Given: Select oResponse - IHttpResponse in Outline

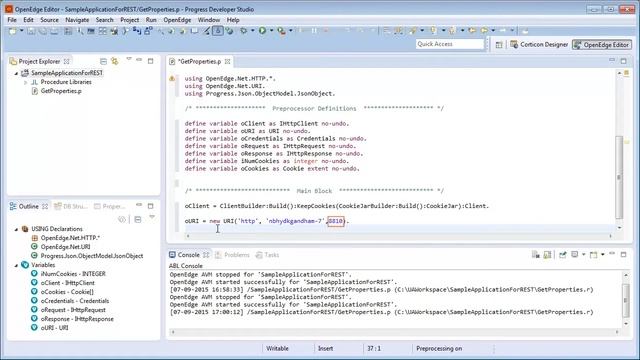Looking at the screenshot, I should 77,319.
